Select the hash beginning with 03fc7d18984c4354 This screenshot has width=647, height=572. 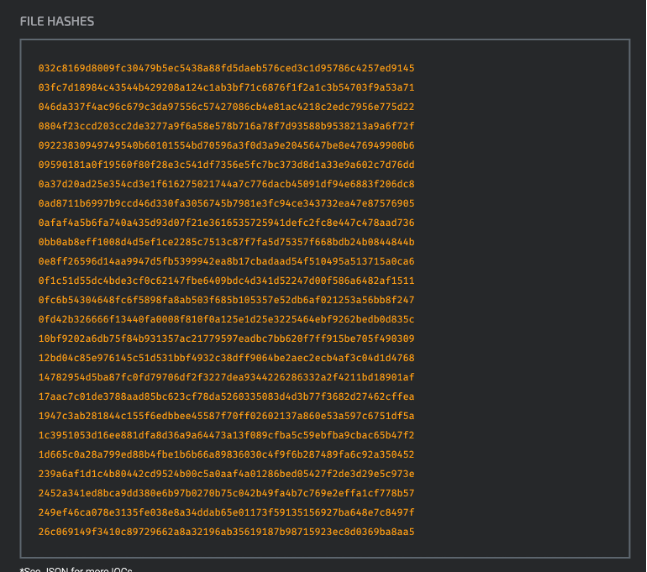coord(226,87)
